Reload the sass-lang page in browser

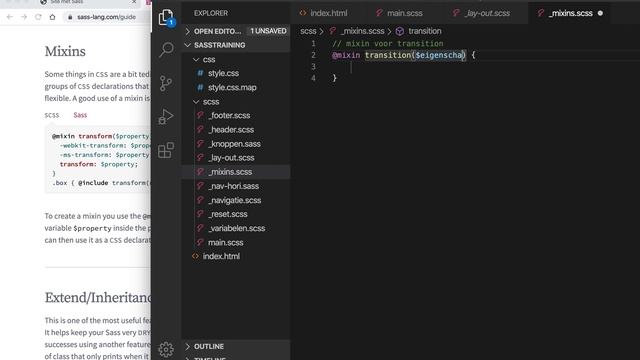[38, 17]
